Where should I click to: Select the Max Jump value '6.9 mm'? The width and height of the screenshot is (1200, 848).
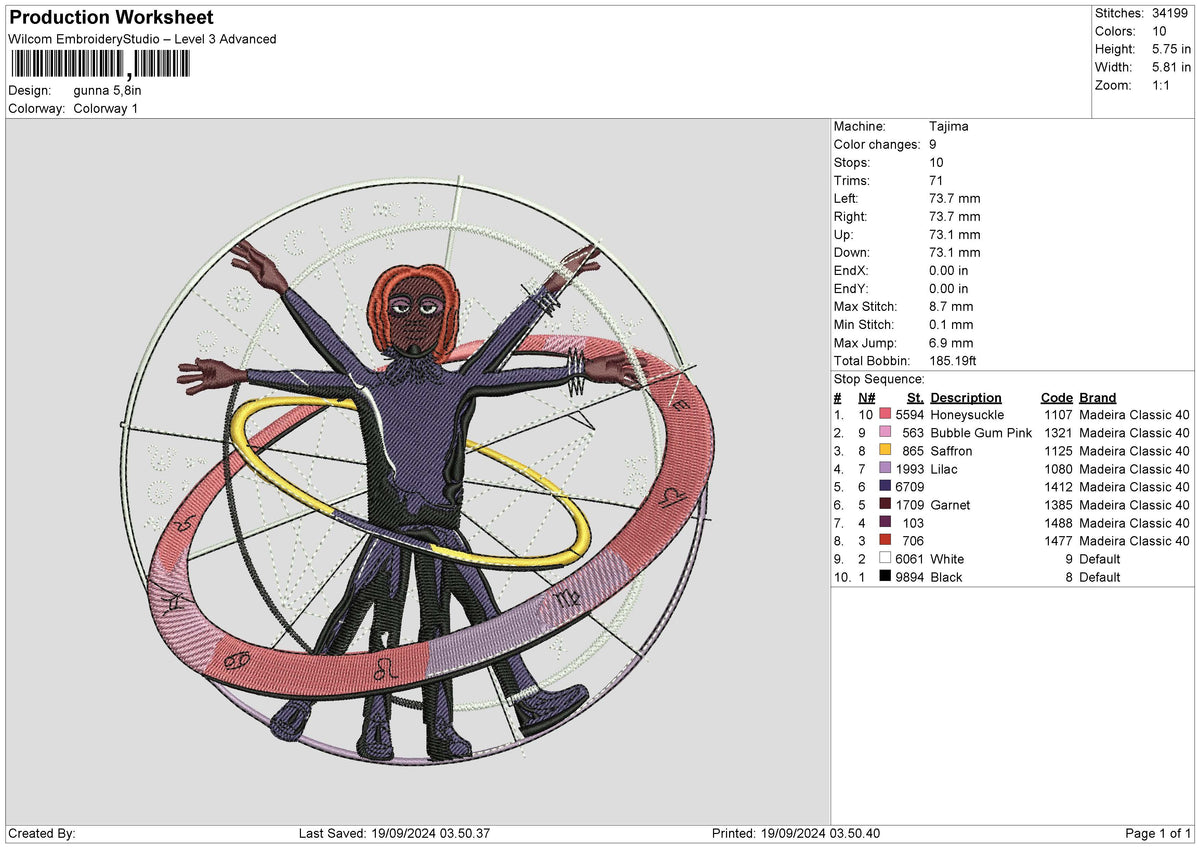[x=951, y=342]
